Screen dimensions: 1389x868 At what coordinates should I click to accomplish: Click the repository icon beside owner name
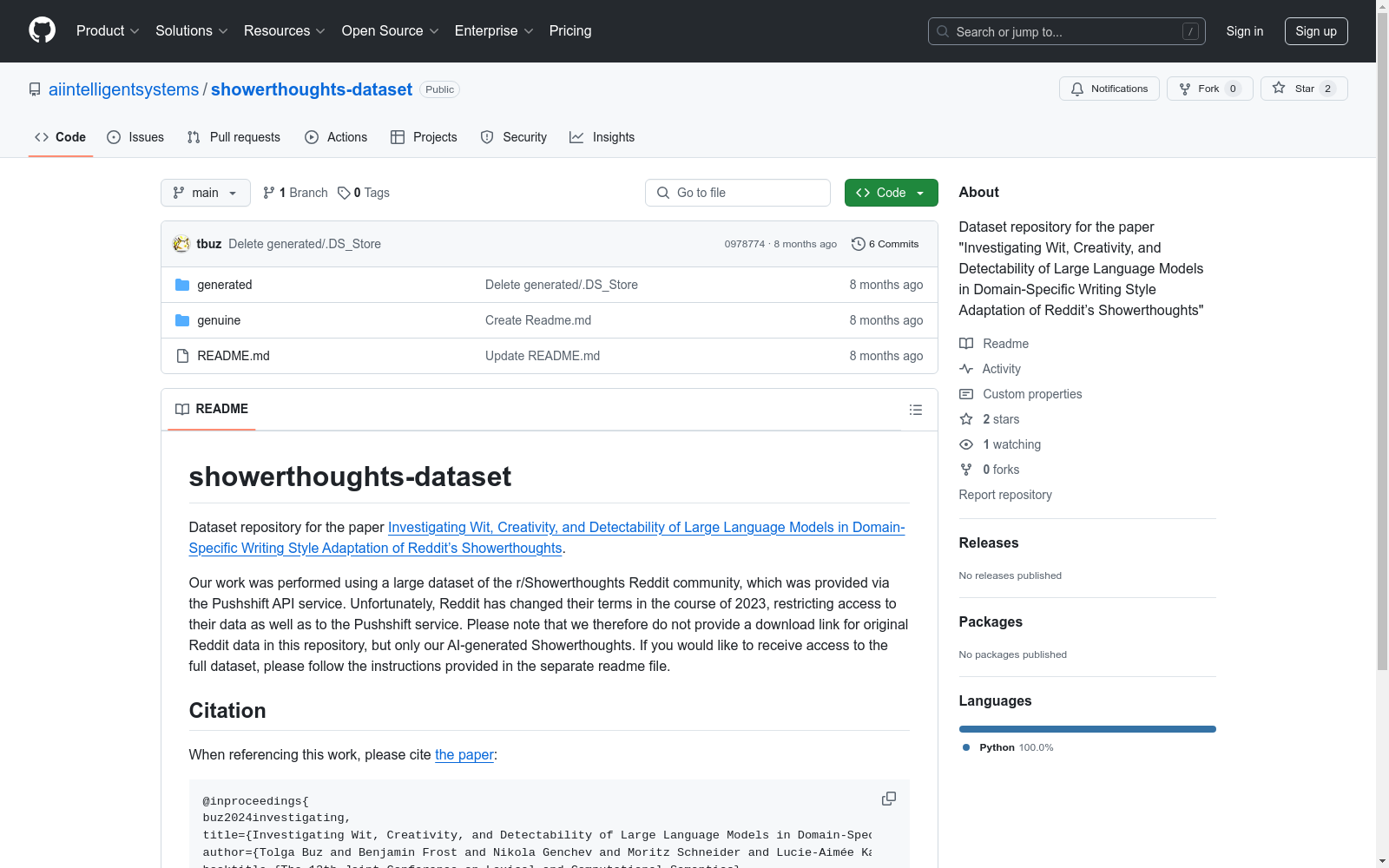coord(35,89)
